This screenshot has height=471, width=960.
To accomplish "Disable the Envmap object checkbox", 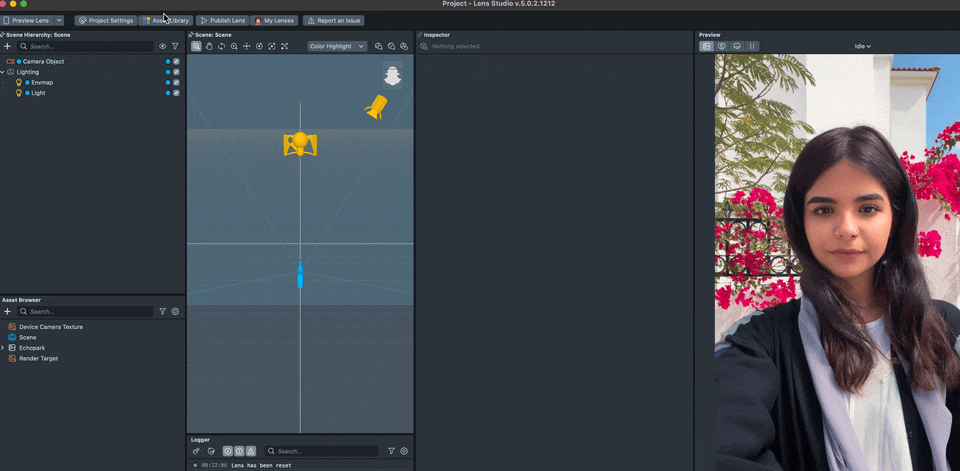I will pos(176,83).
